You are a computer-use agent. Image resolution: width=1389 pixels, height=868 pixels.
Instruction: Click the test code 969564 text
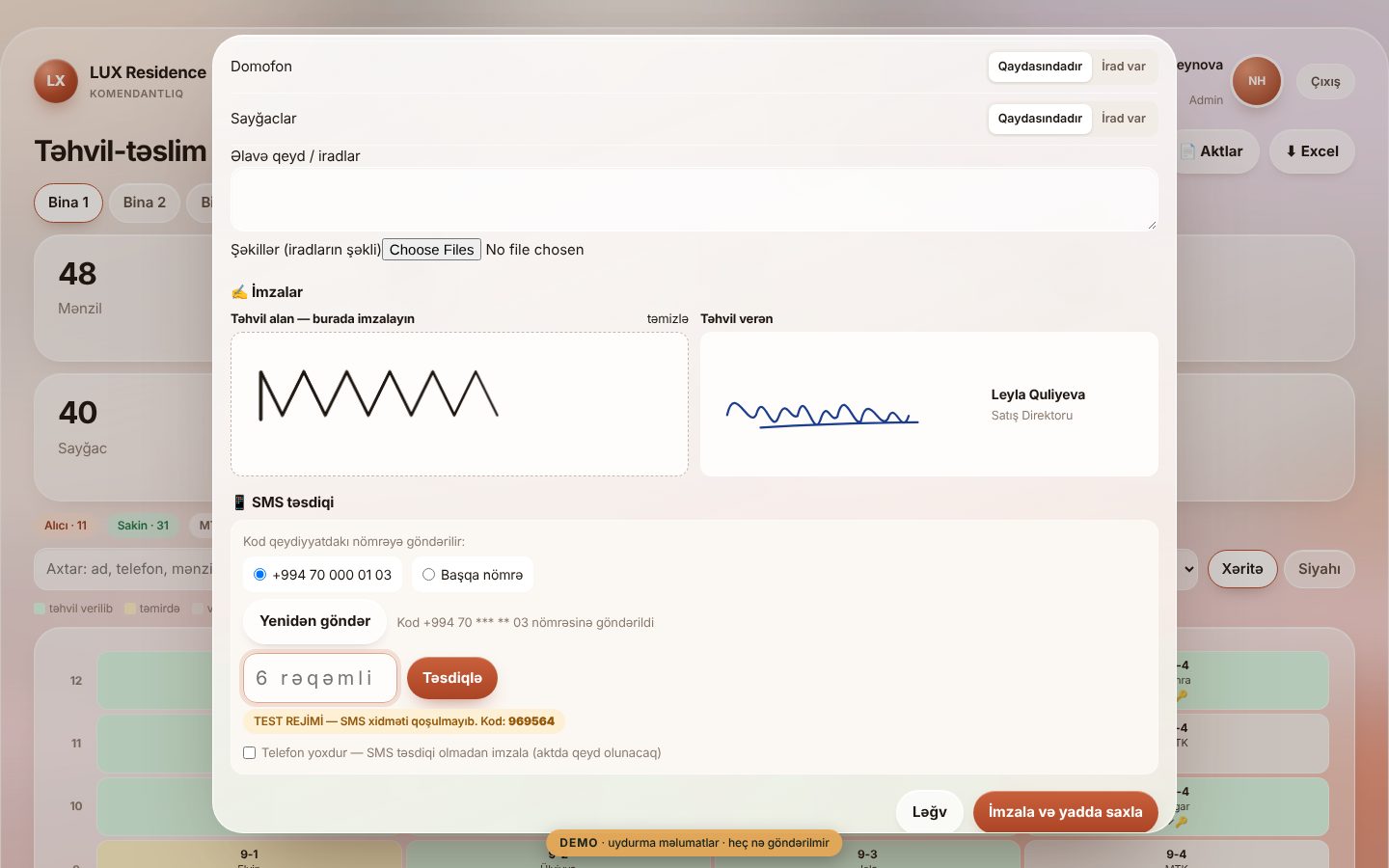(531, 721)
